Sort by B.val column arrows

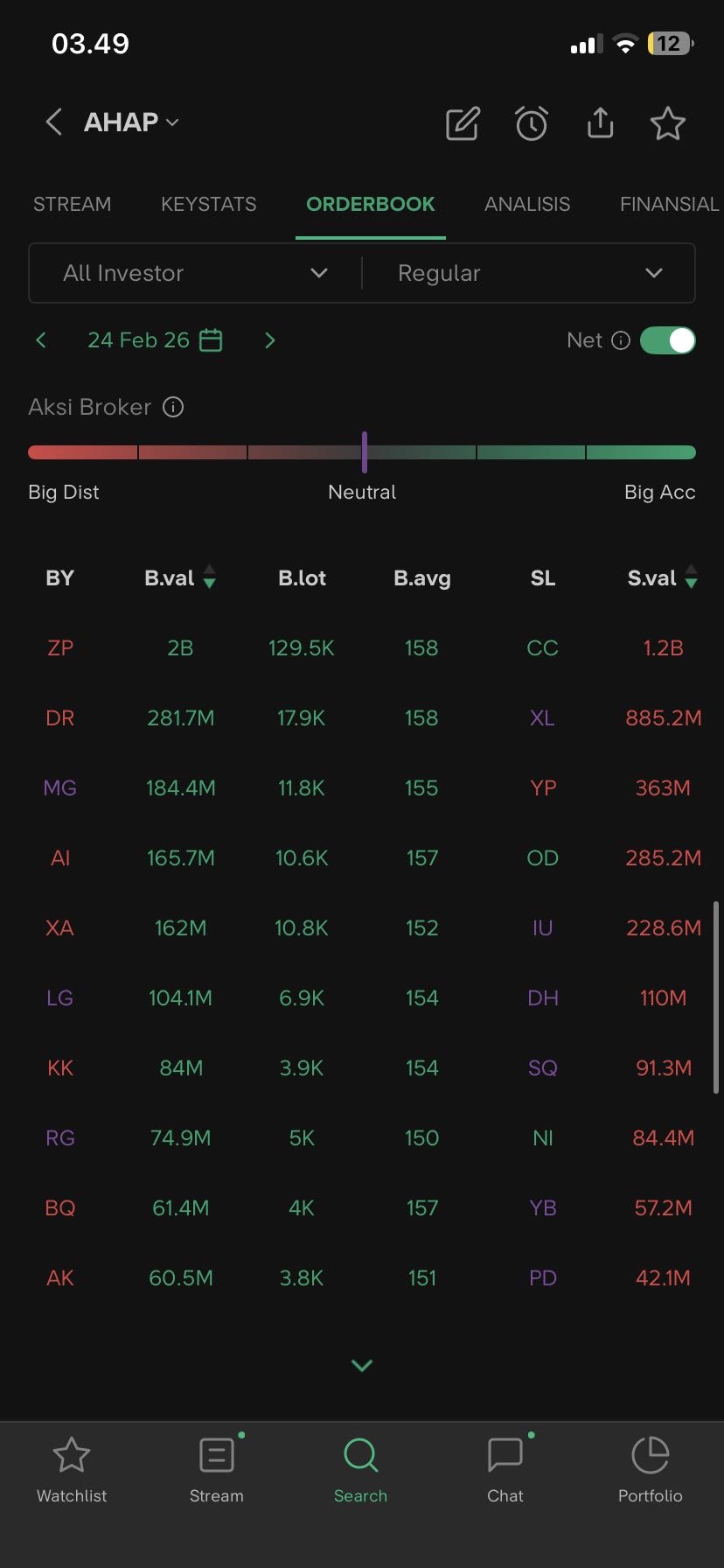tap(210, 577)
